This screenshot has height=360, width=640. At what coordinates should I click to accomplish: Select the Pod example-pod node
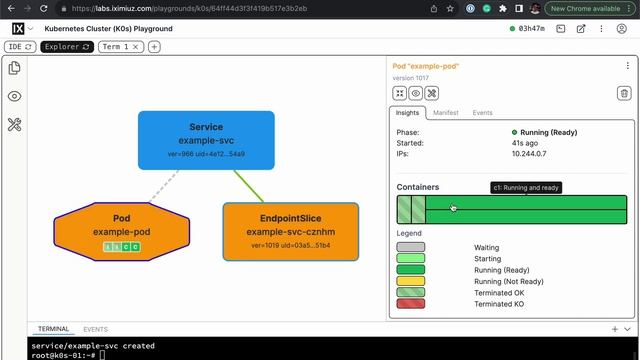[122, 231]
